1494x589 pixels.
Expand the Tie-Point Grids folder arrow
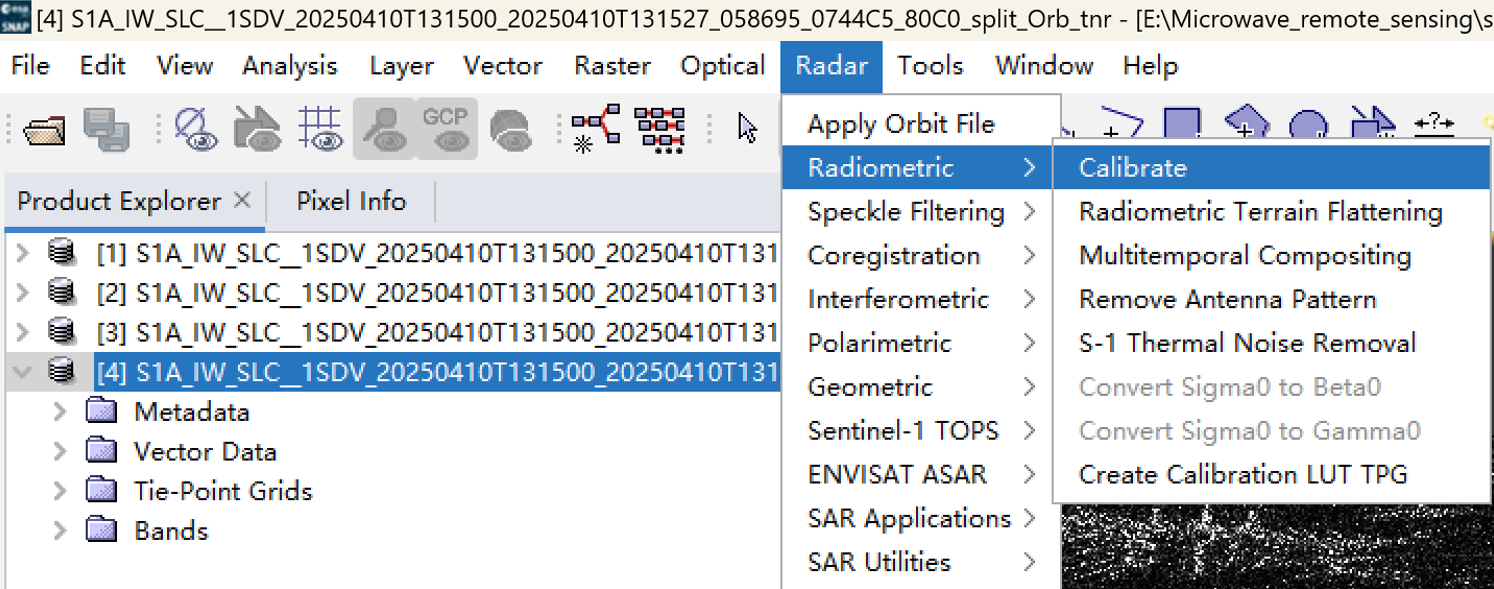pyautogui.click(x=60, y=491)
